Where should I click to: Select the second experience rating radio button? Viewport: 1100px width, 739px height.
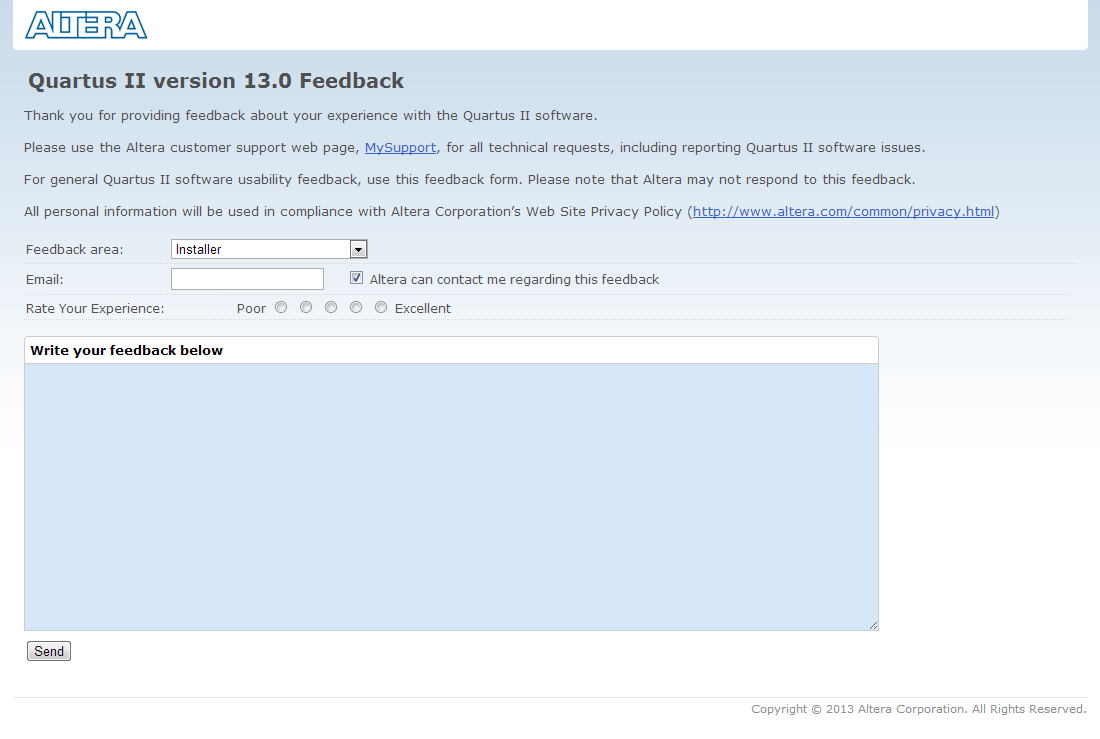[306, 307]
